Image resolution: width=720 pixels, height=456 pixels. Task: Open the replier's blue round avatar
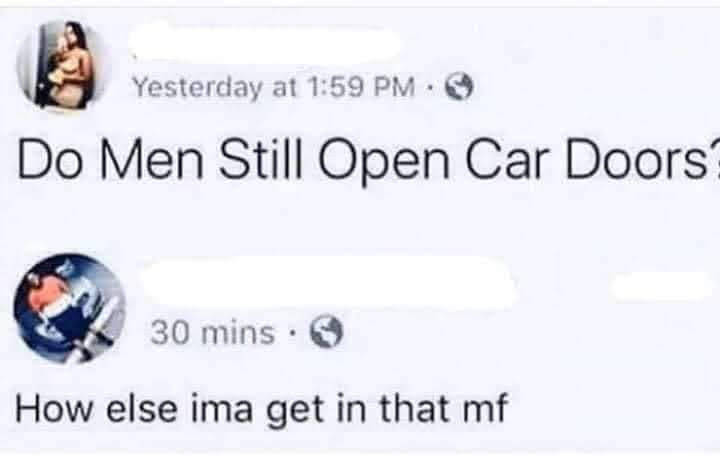70,308
